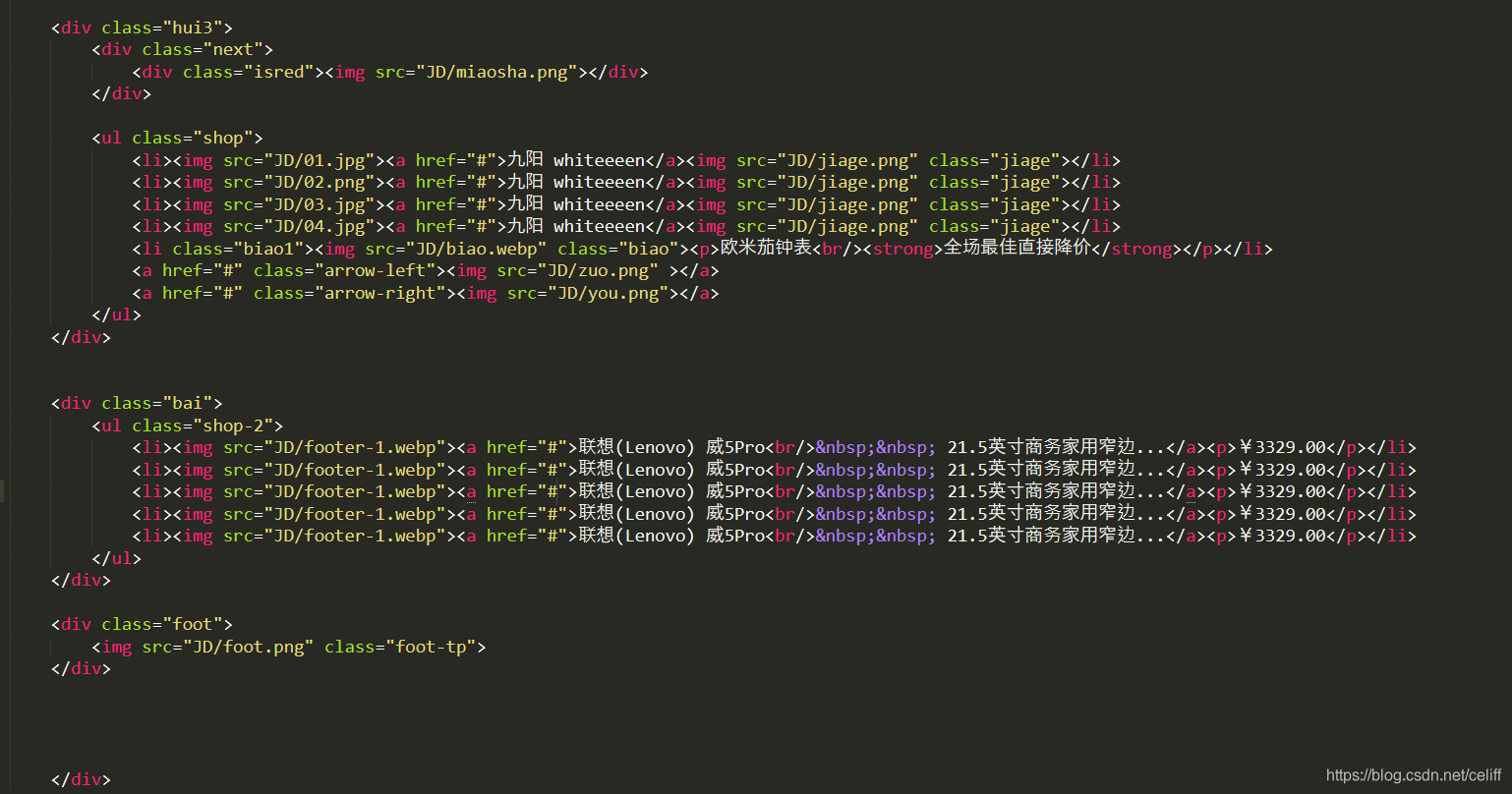Click the "bai" div class value
This screenshot has height=794, width=1512.
click(188, 403)
